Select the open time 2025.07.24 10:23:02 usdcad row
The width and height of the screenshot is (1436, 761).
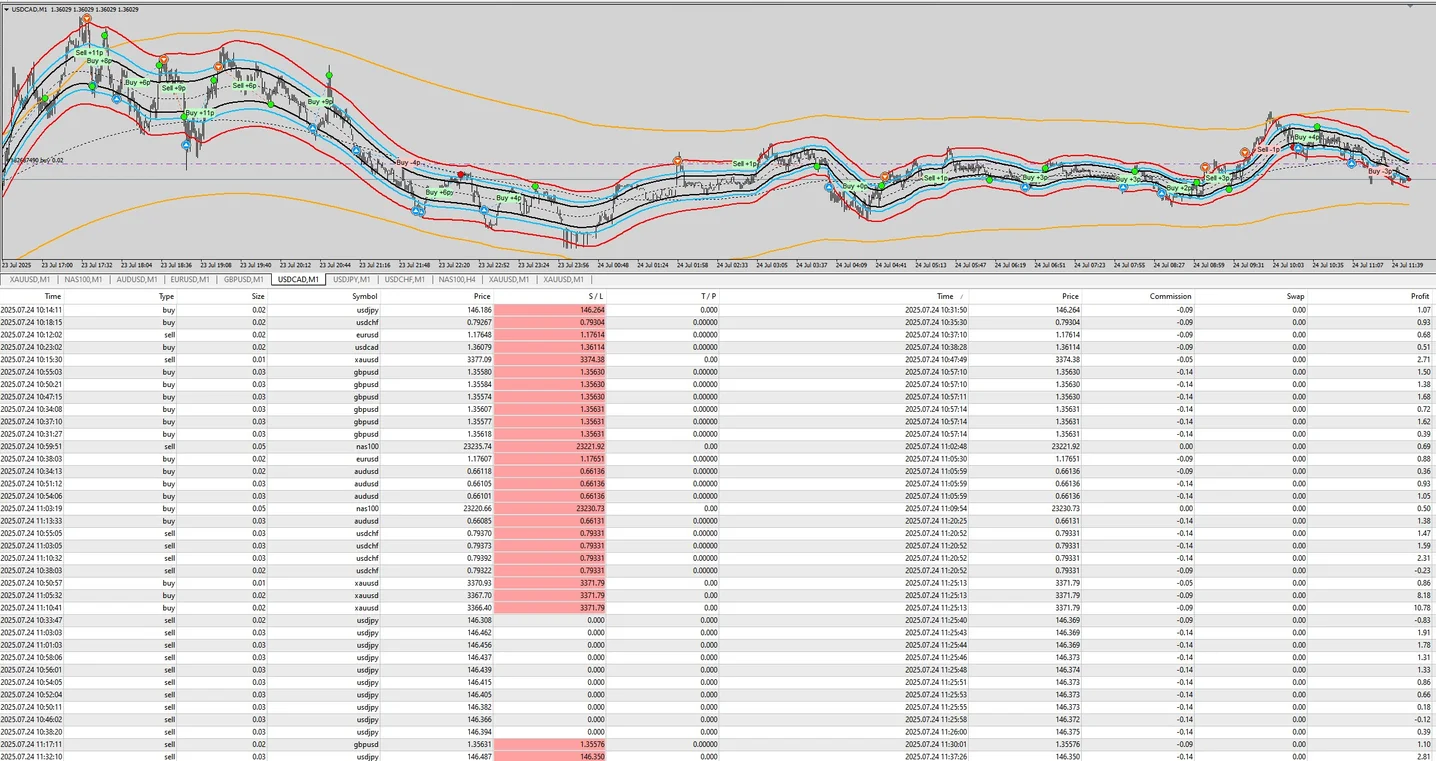pyautogui.click(x=31, y=346)
